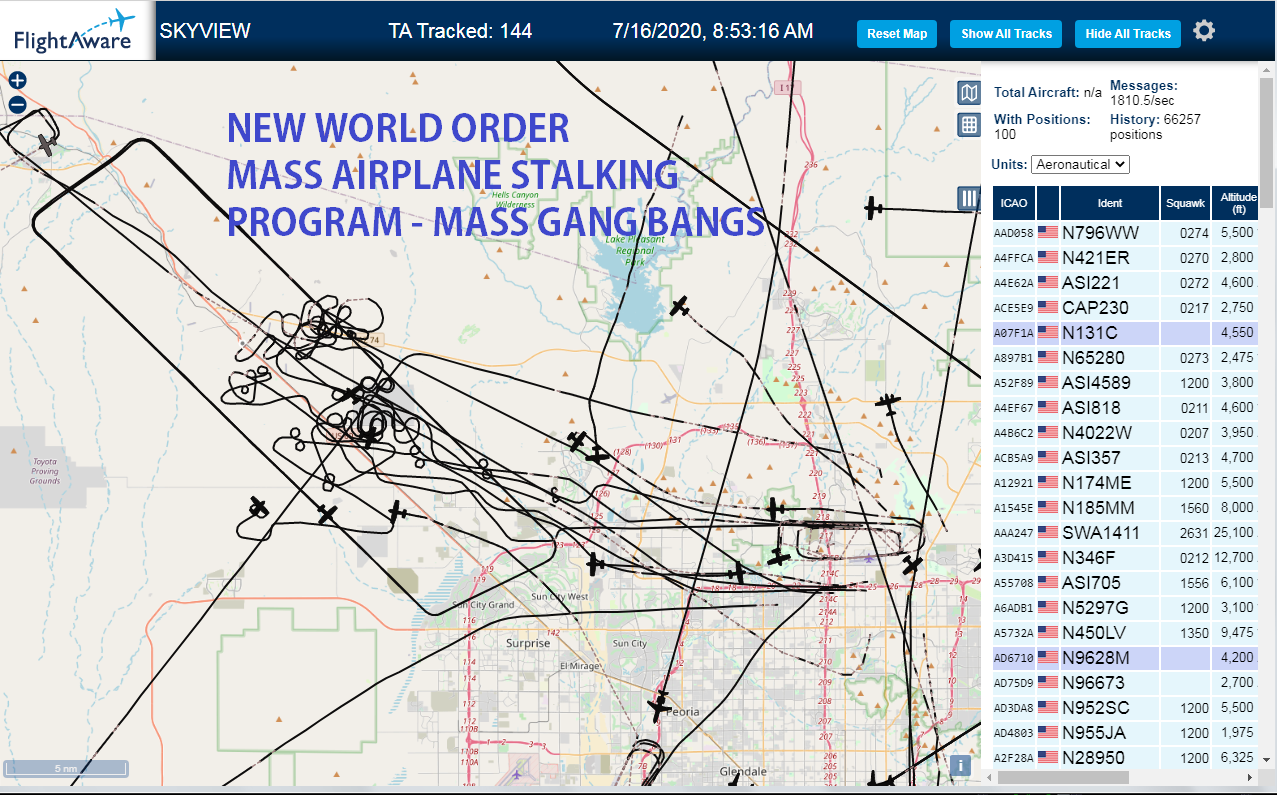1277x795 pixels.
Task: Toggle the sidebar columns icon
Action: [x=968, y=198]
